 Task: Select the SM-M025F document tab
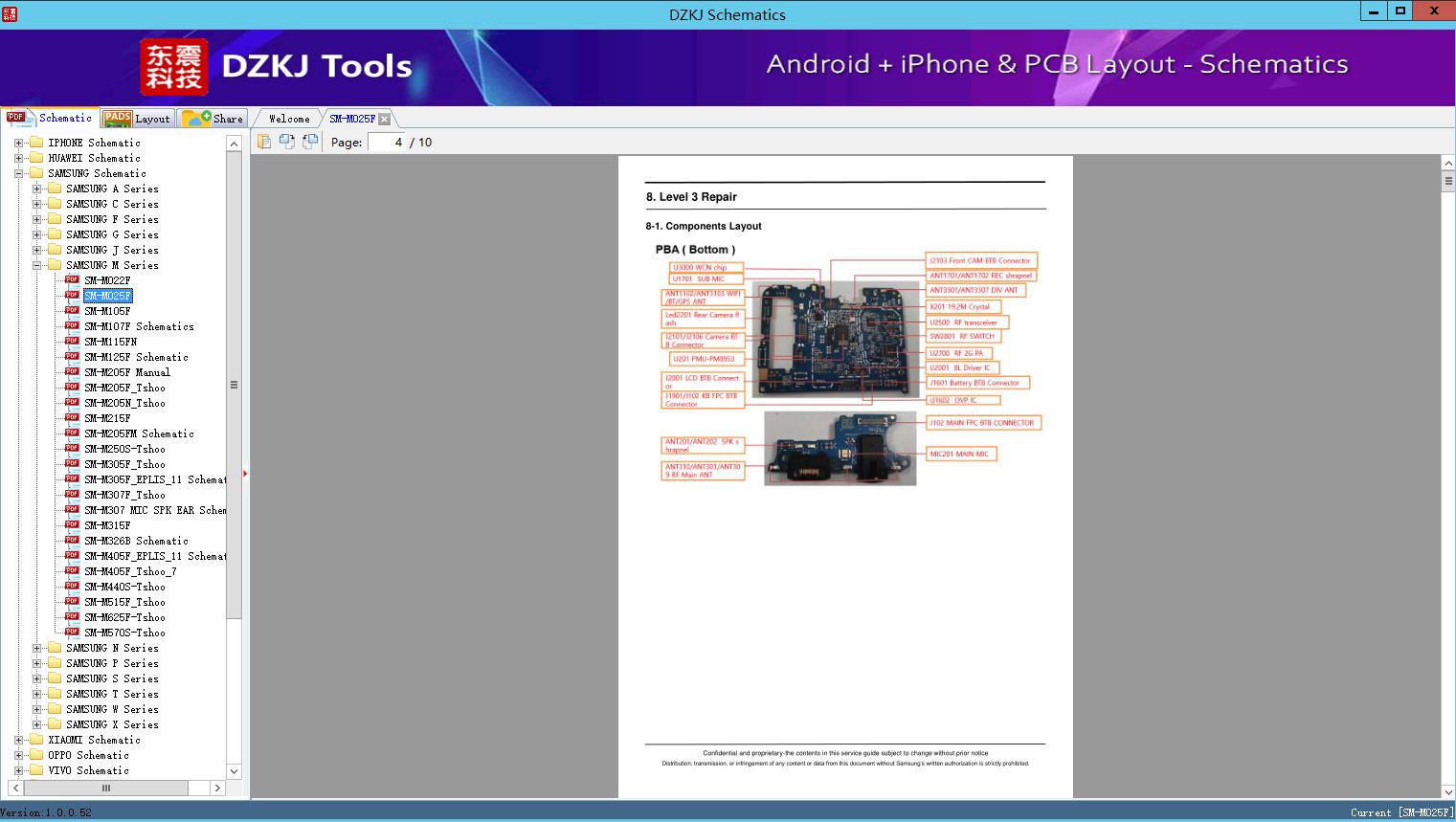[x=352, y=119]
